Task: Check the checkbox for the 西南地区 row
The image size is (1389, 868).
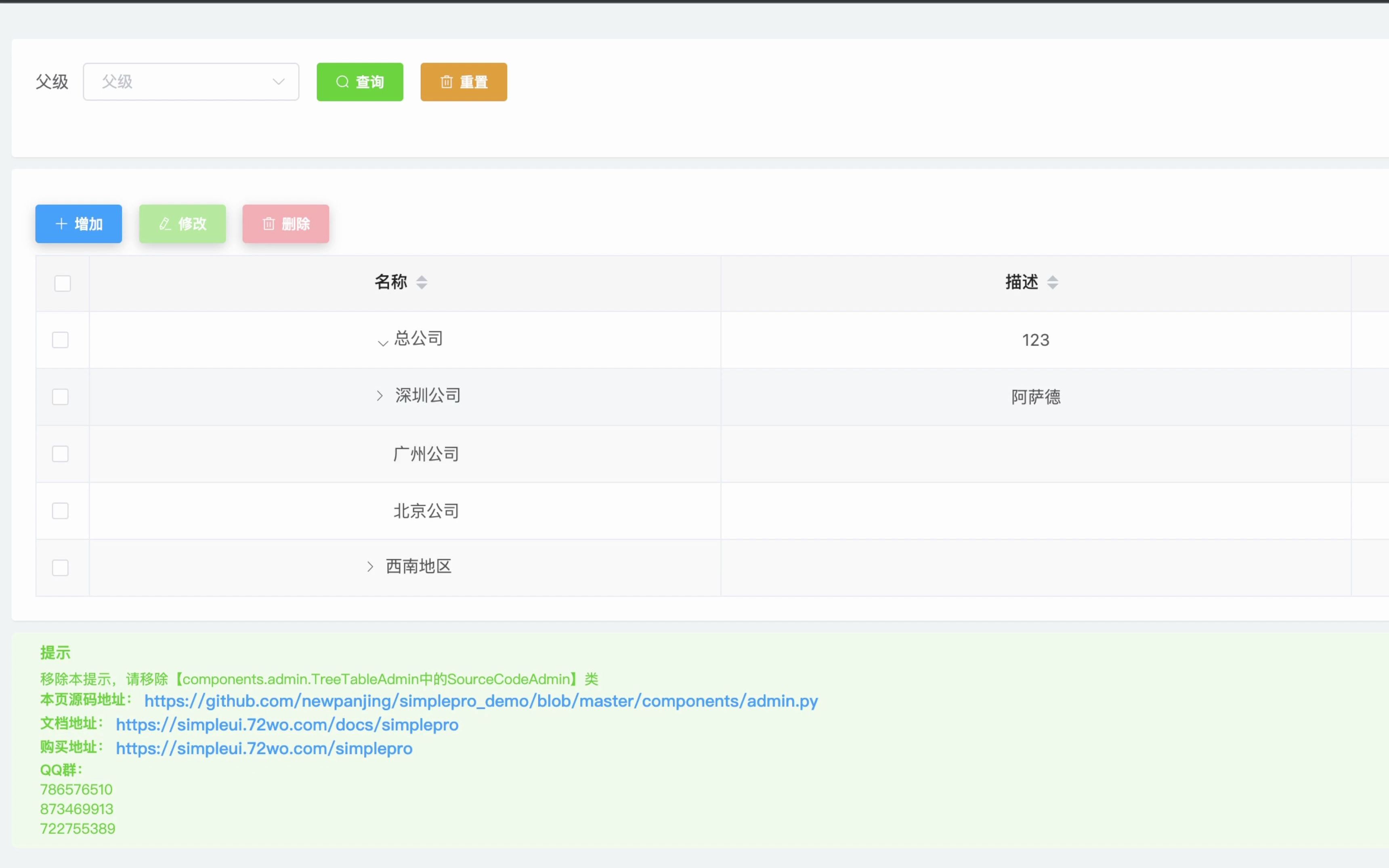Action: coord(60,567)
